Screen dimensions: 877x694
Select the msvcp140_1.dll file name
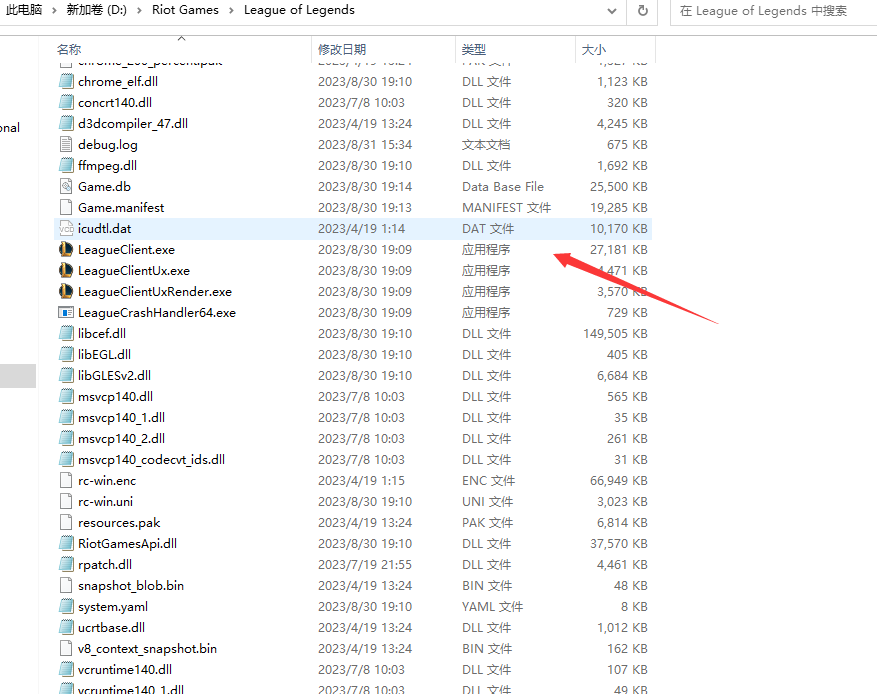pyautogui.click(x=121, y=418)
